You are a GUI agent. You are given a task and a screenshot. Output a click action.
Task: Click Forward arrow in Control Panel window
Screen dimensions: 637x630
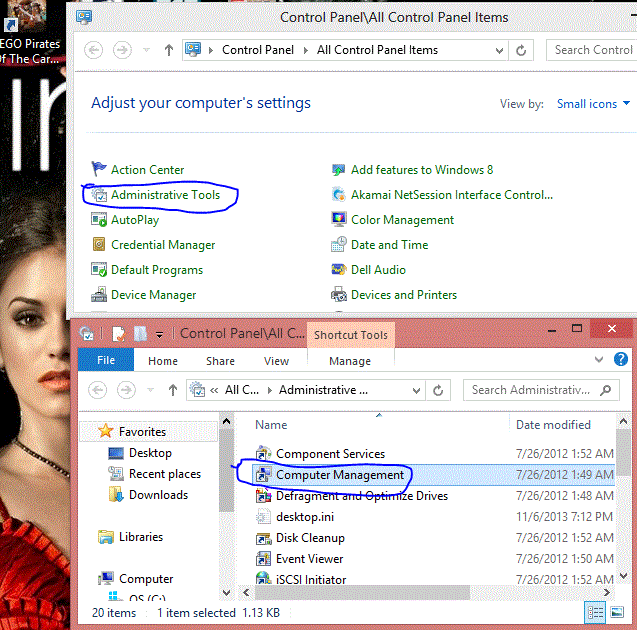click(122, 50)
